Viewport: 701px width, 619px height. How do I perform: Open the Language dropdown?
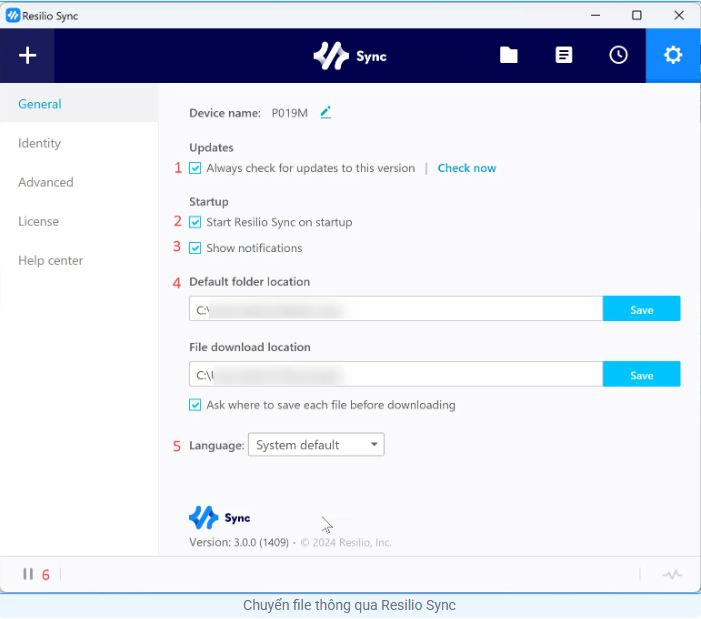click(x=316, y=445)
